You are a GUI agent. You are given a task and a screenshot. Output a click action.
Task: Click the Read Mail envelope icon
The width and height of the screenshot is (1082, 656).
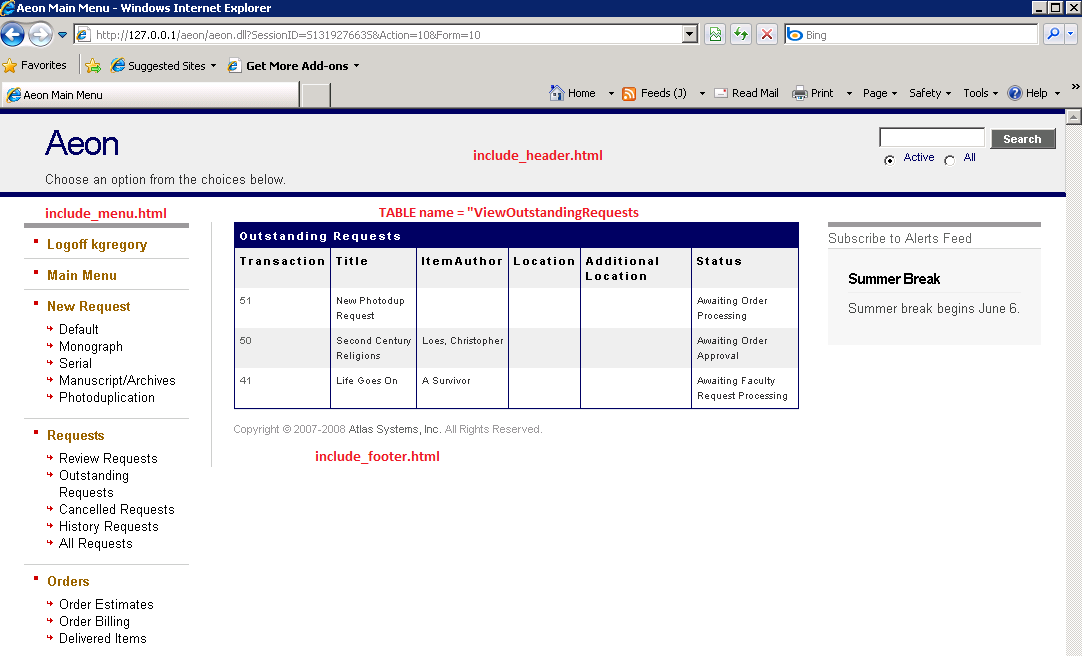tap(720, 93)
